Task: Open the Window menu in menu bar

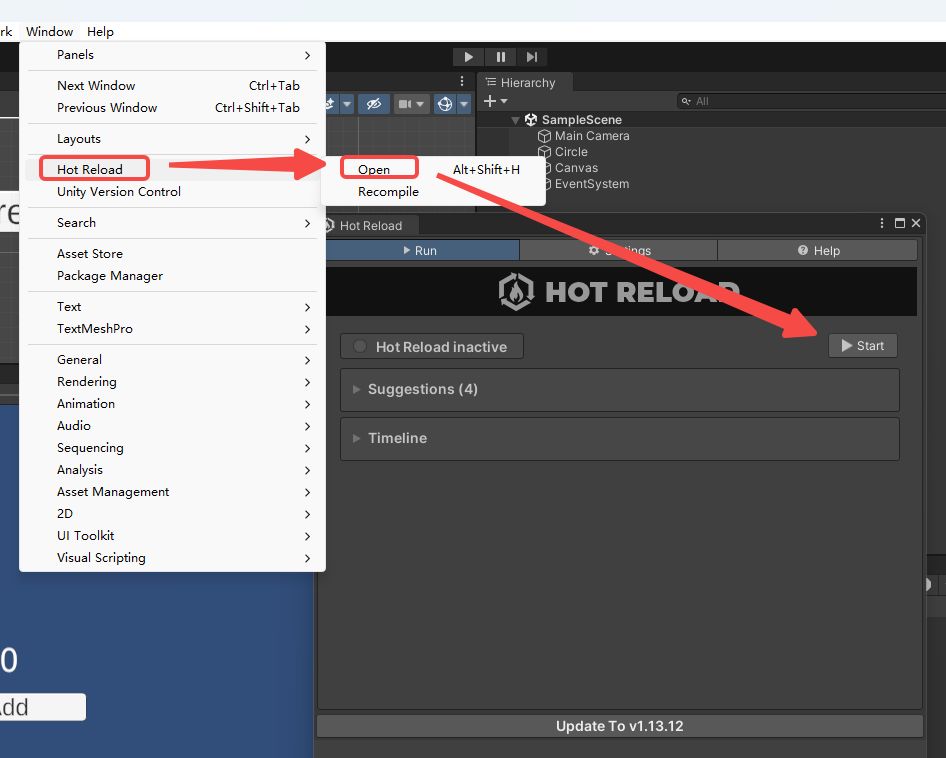Action: 49,31
